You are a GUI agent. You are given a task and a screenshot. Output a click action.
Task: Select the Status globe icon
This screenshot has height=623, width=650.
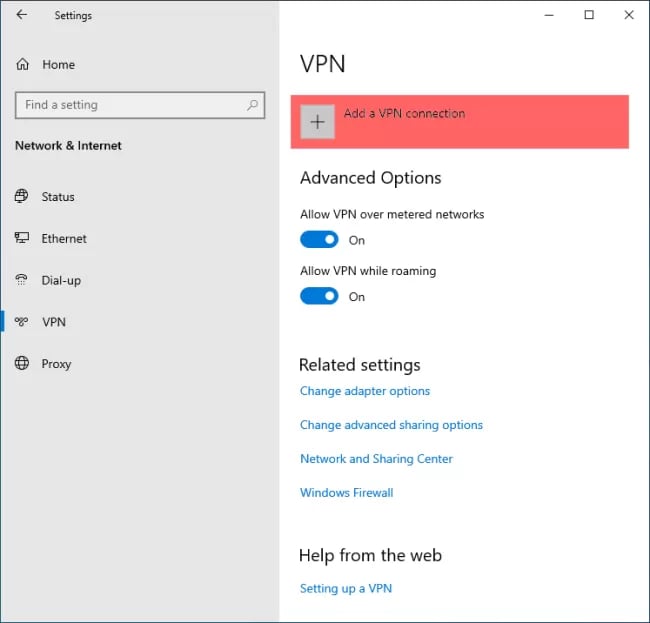point(22,196)
